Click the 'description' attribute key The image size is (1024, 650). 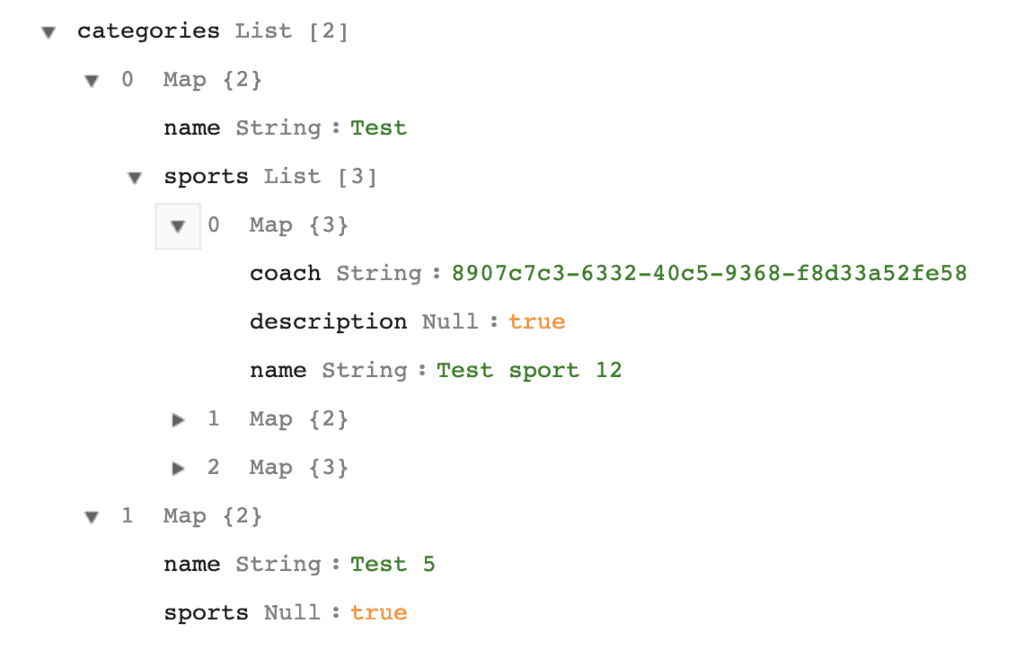[x=328, y=322]
